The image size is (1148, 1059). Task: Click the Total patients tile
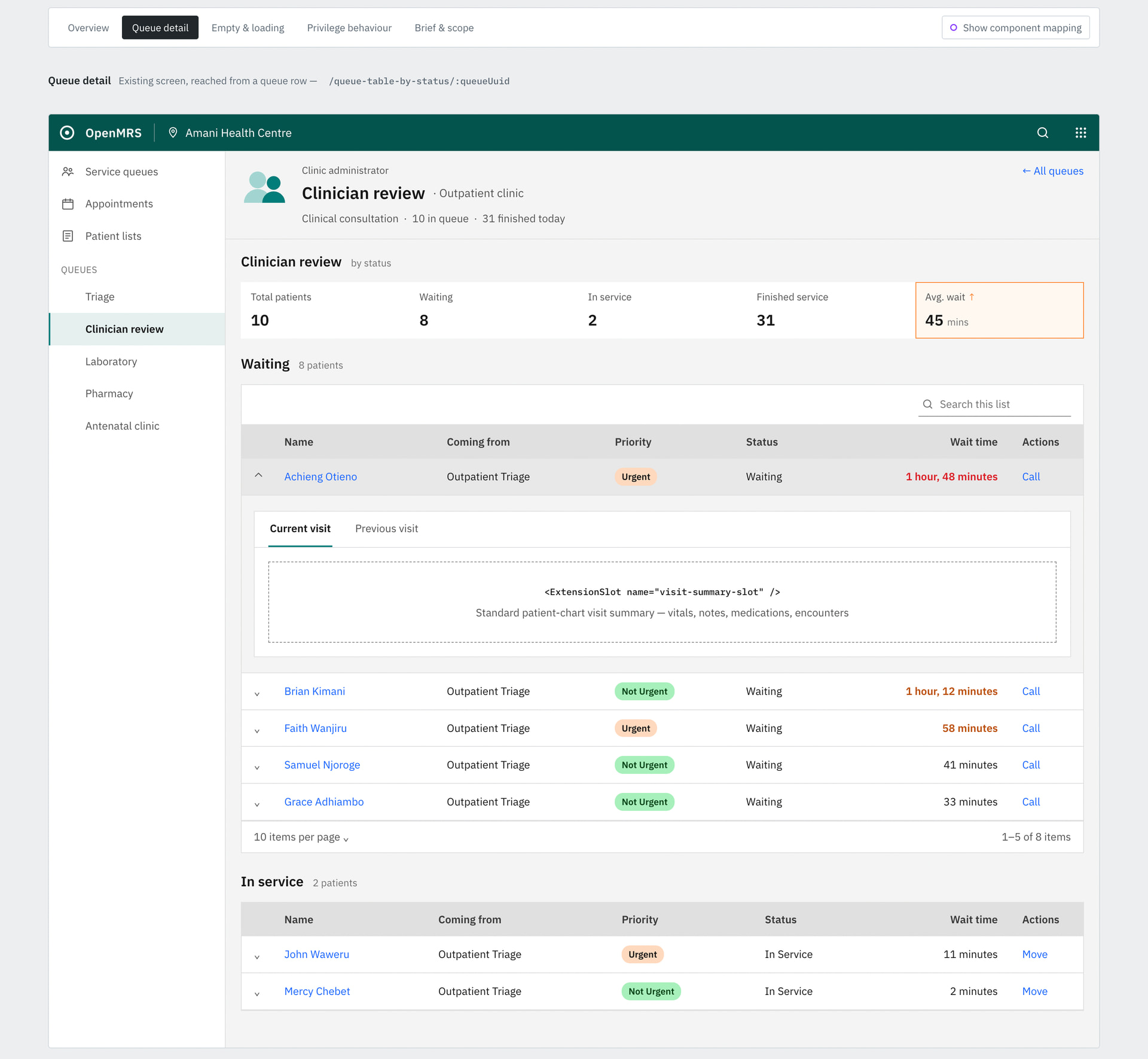(x=325, y=310)
